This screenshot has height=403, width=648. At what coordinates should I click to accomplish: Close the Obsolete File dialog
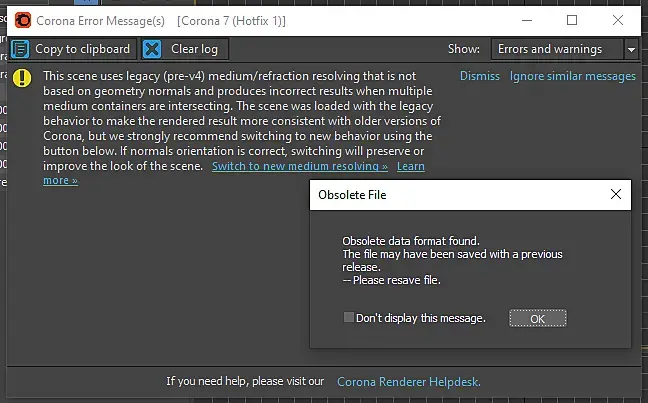tap(615, 195)
